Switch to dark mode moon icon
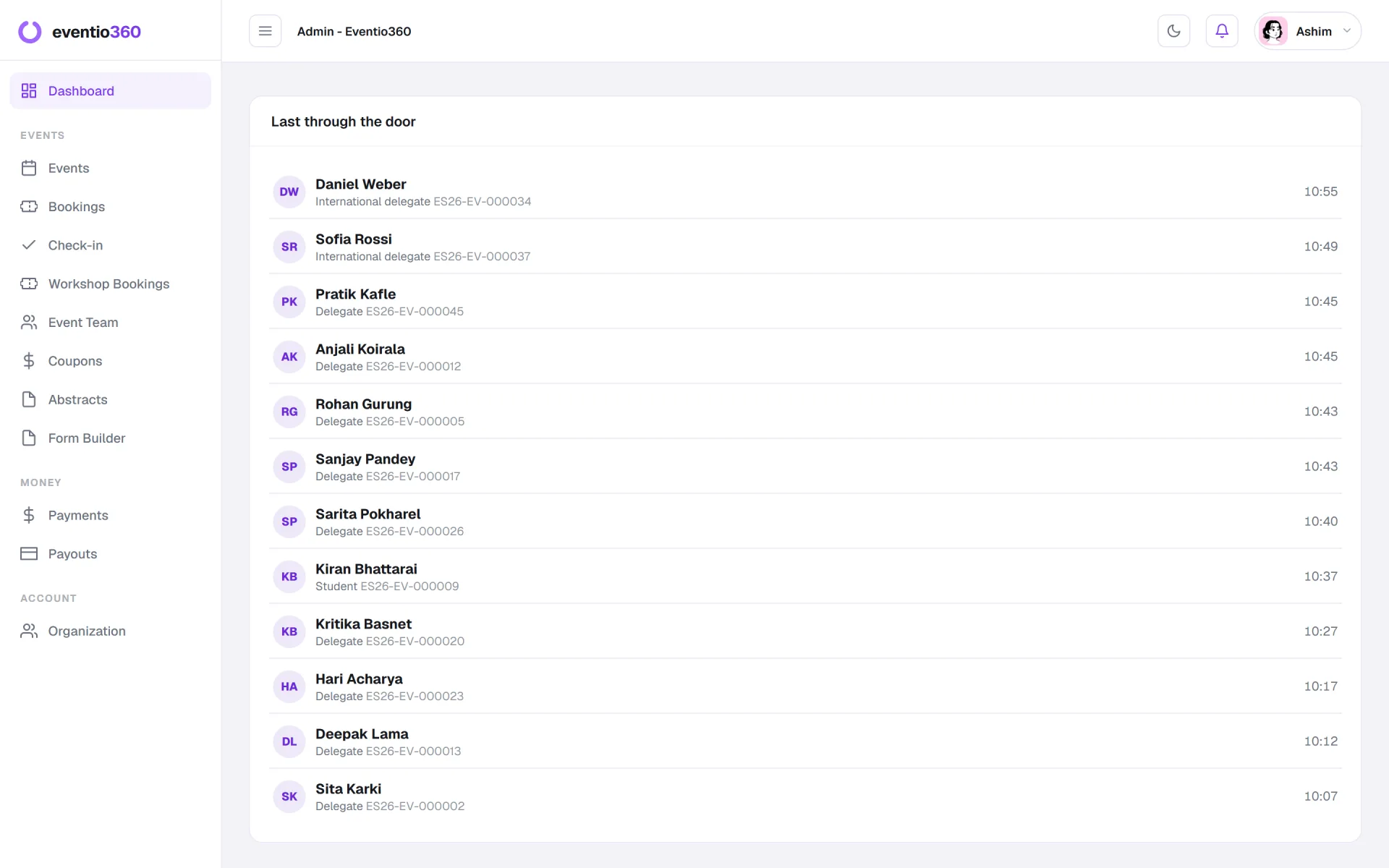The height and width of the screenshot is (868, 1389). pyautogui.click(x=1173, y=31)
